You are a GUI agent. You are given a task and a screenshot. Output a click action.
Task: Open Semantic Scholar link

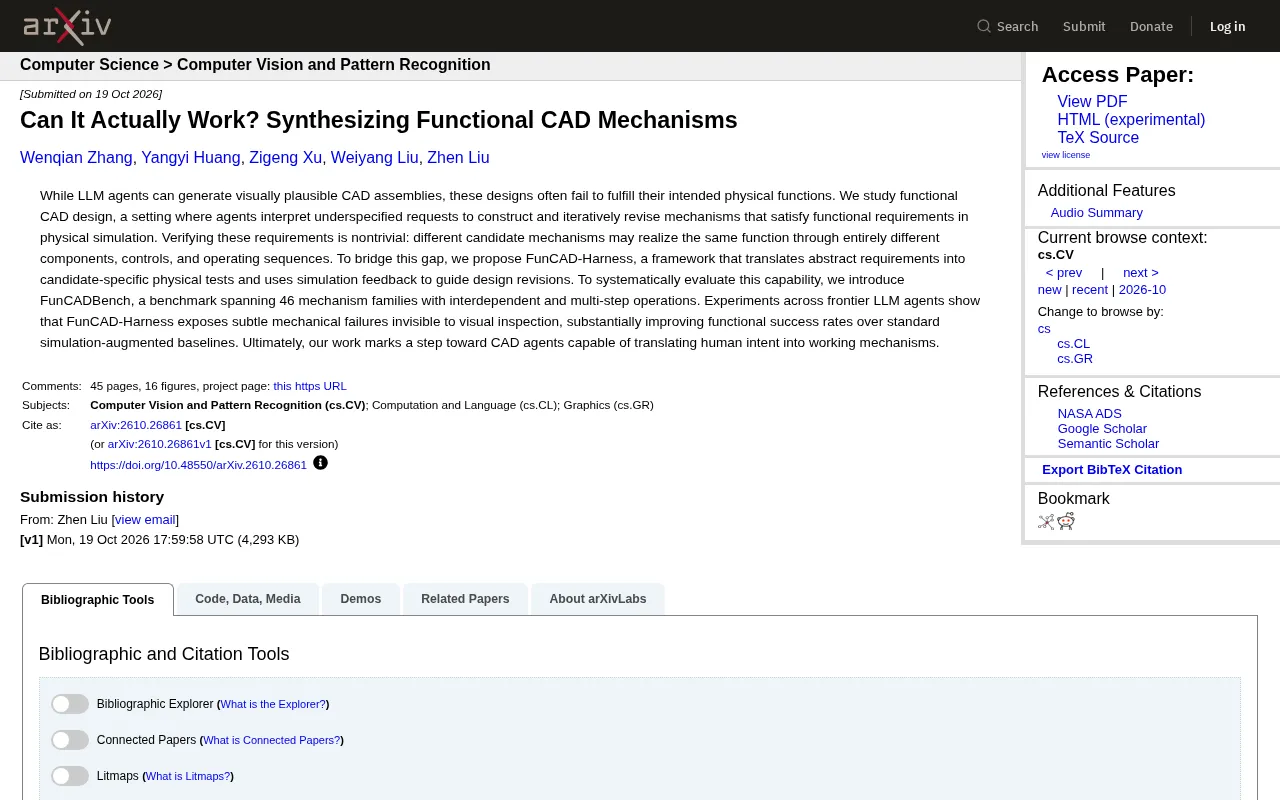point(1108,444)
